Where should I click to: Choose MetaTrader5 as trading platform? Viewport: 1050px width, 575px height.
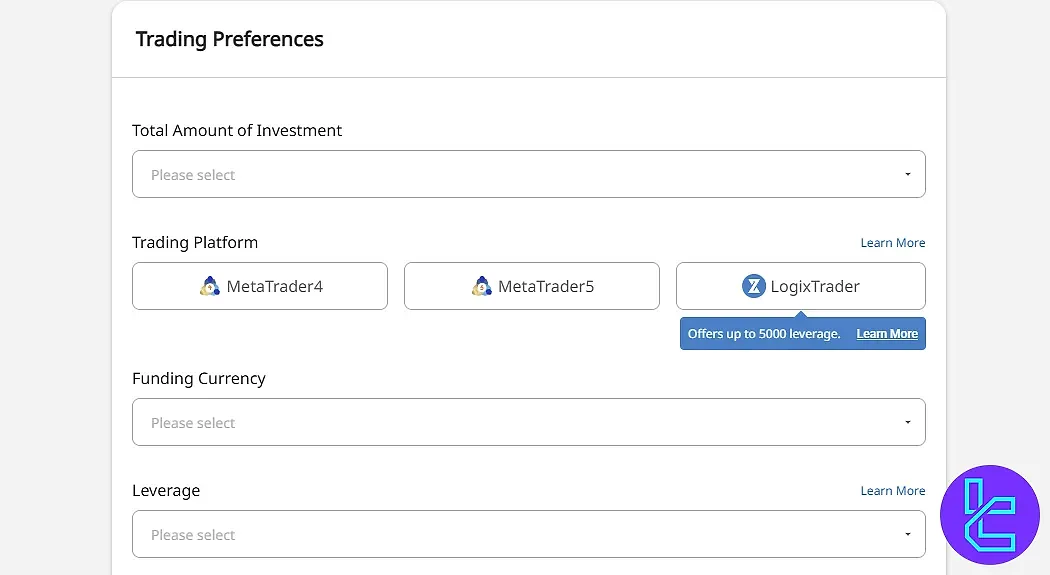tap(531, 286)
